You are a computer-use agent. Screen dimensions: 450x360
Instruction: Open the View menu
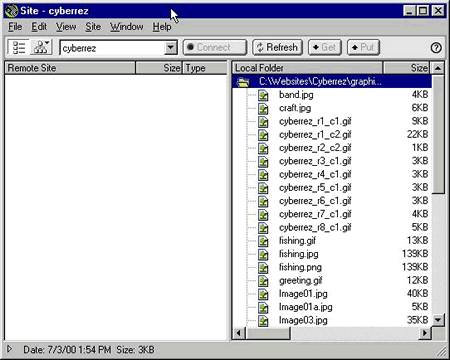(66, 27)
